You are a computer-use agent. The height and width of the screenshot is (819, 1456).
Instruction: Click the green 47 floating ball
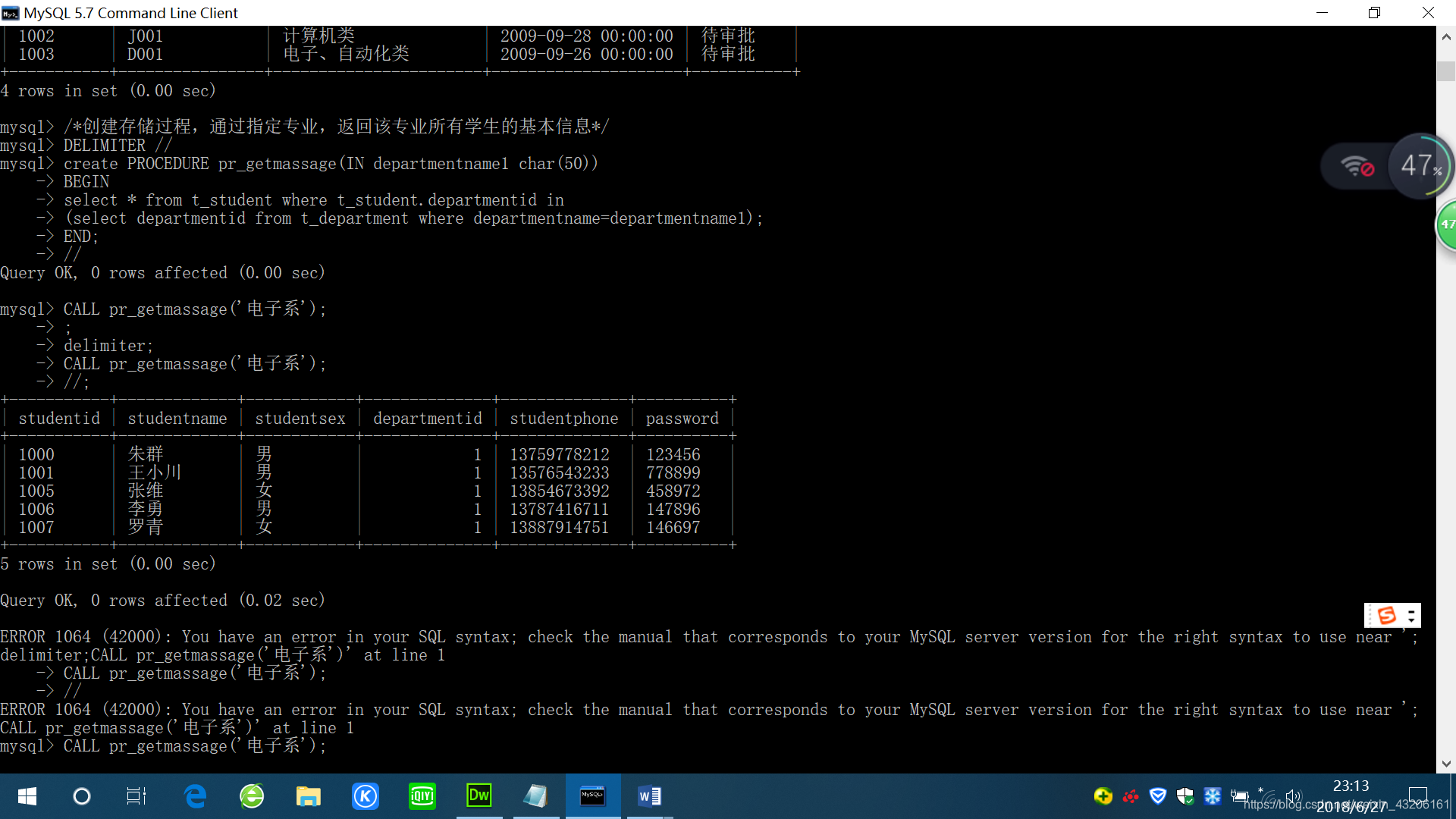1447,224
